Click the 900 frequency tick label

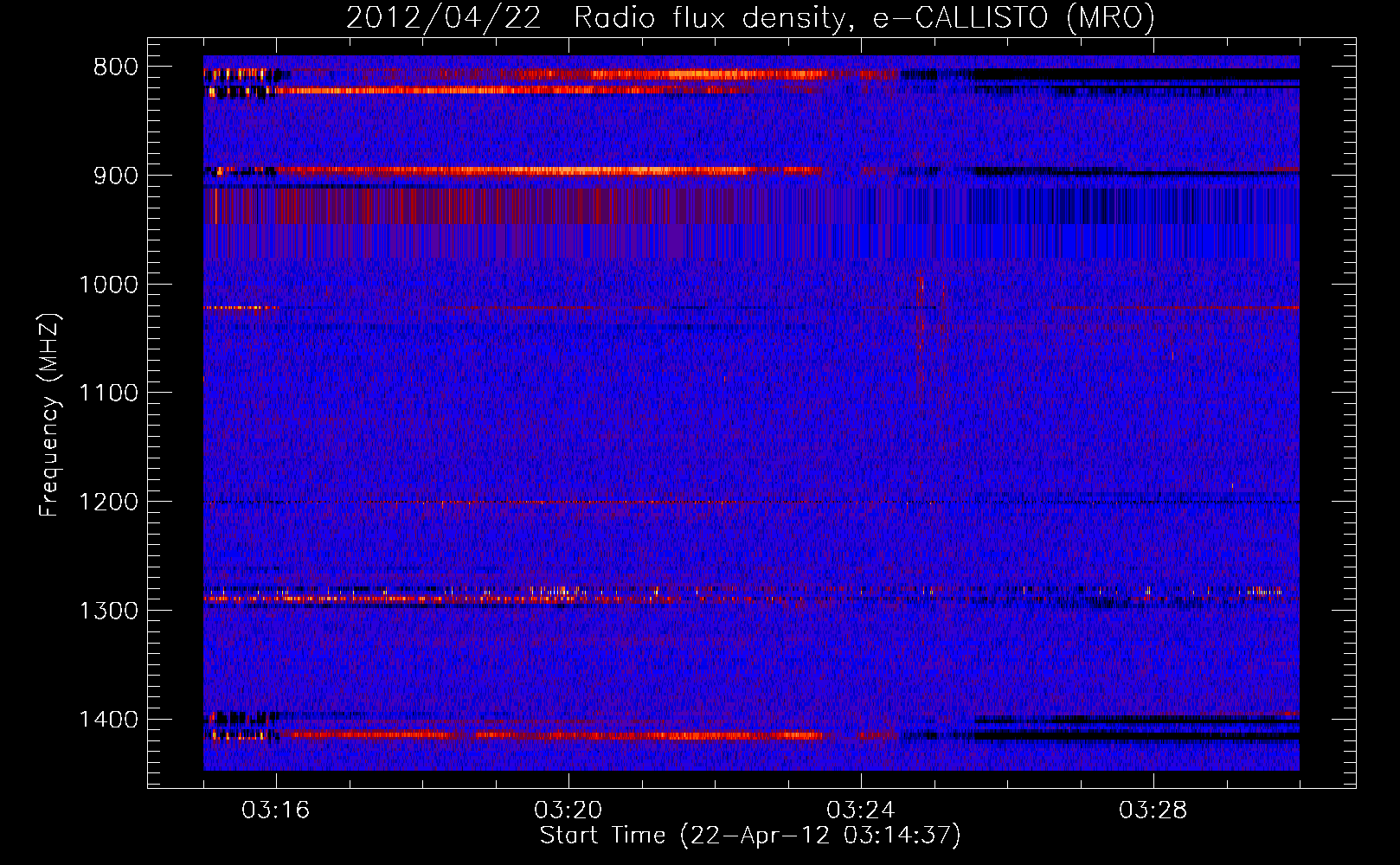tap(115, 176)
